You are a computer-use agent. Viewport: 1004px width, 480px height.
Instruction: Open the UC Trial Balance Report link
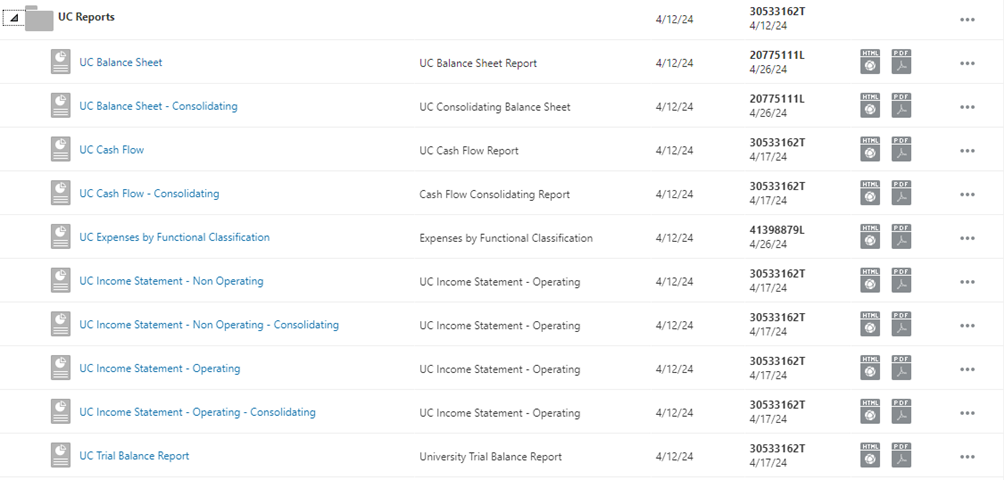(134, 456)
